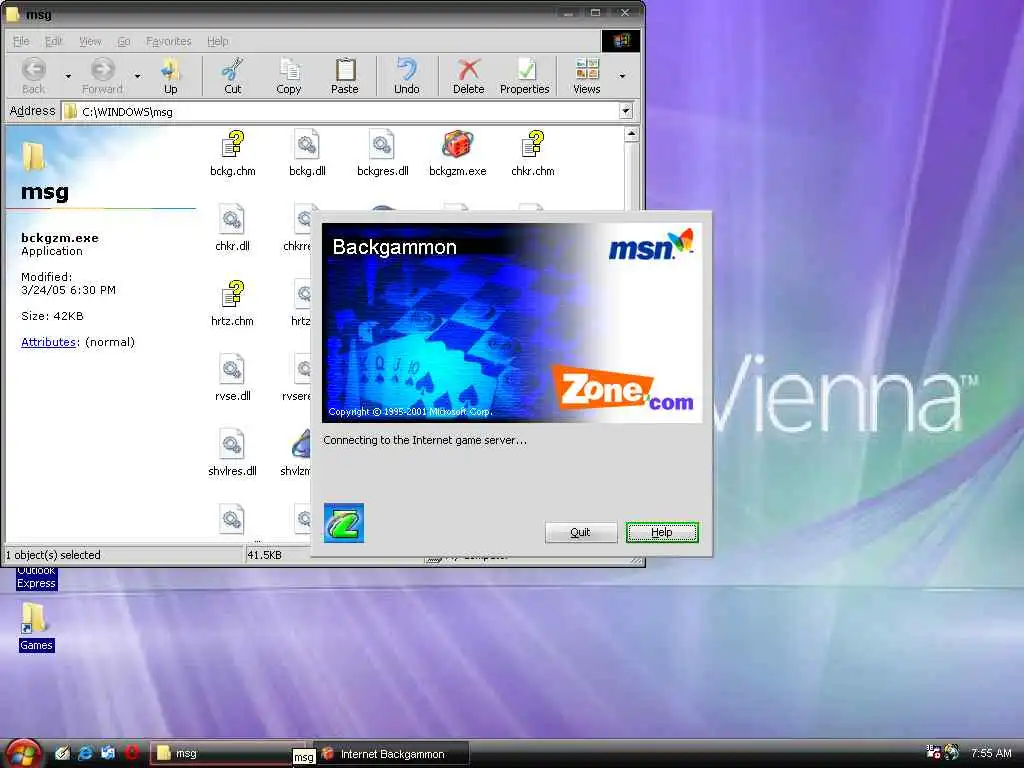Click the 'Modified: 3/24/05 6:30 PM' text

pos(69,283)
